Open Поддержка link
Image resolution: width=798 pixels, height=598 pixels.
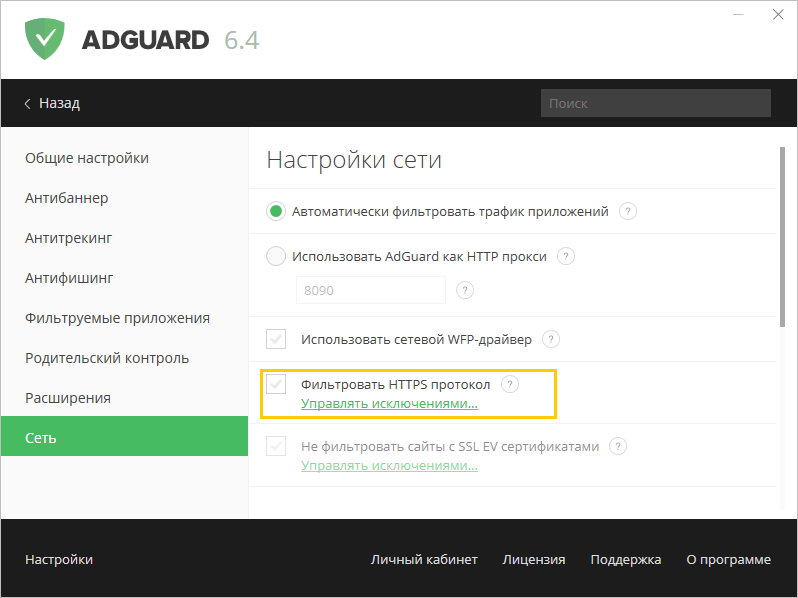625,559
